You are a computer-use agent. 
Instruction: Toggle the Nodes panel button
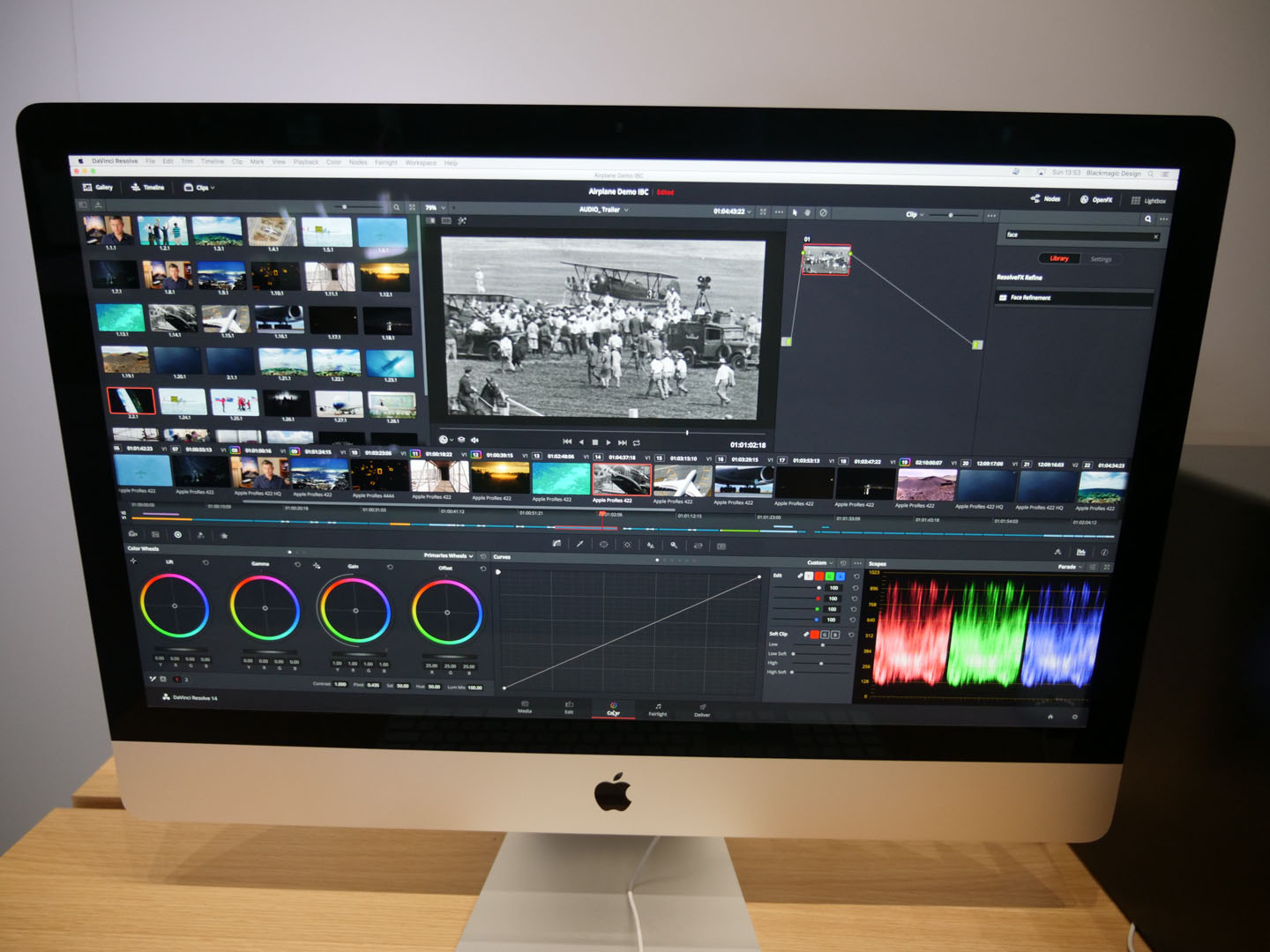pos(1046,199)
